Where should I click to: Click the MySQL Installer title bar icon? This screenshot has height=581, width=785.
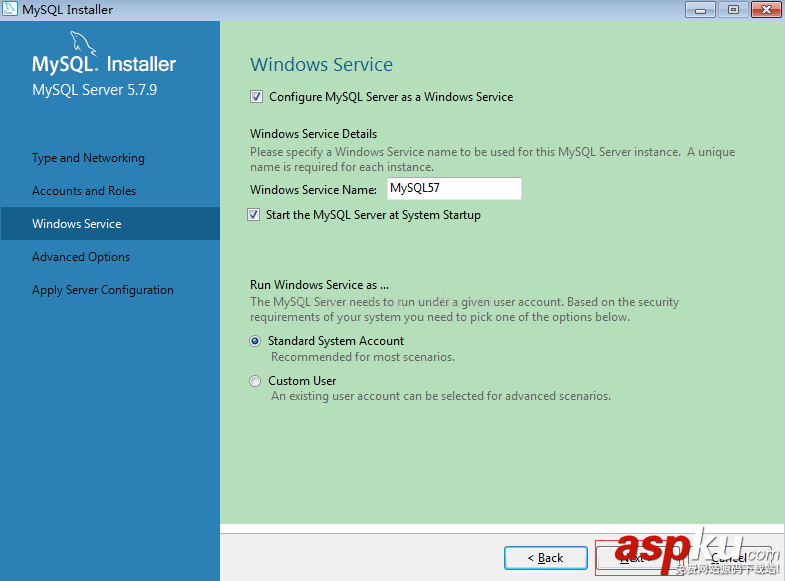click(x=10, y=9)
